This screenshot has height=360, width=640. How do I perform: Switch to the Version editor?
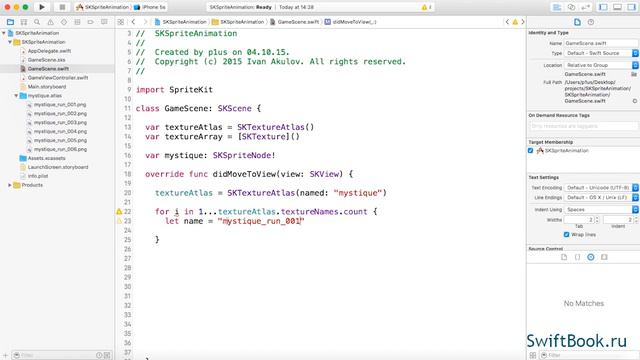585,7
